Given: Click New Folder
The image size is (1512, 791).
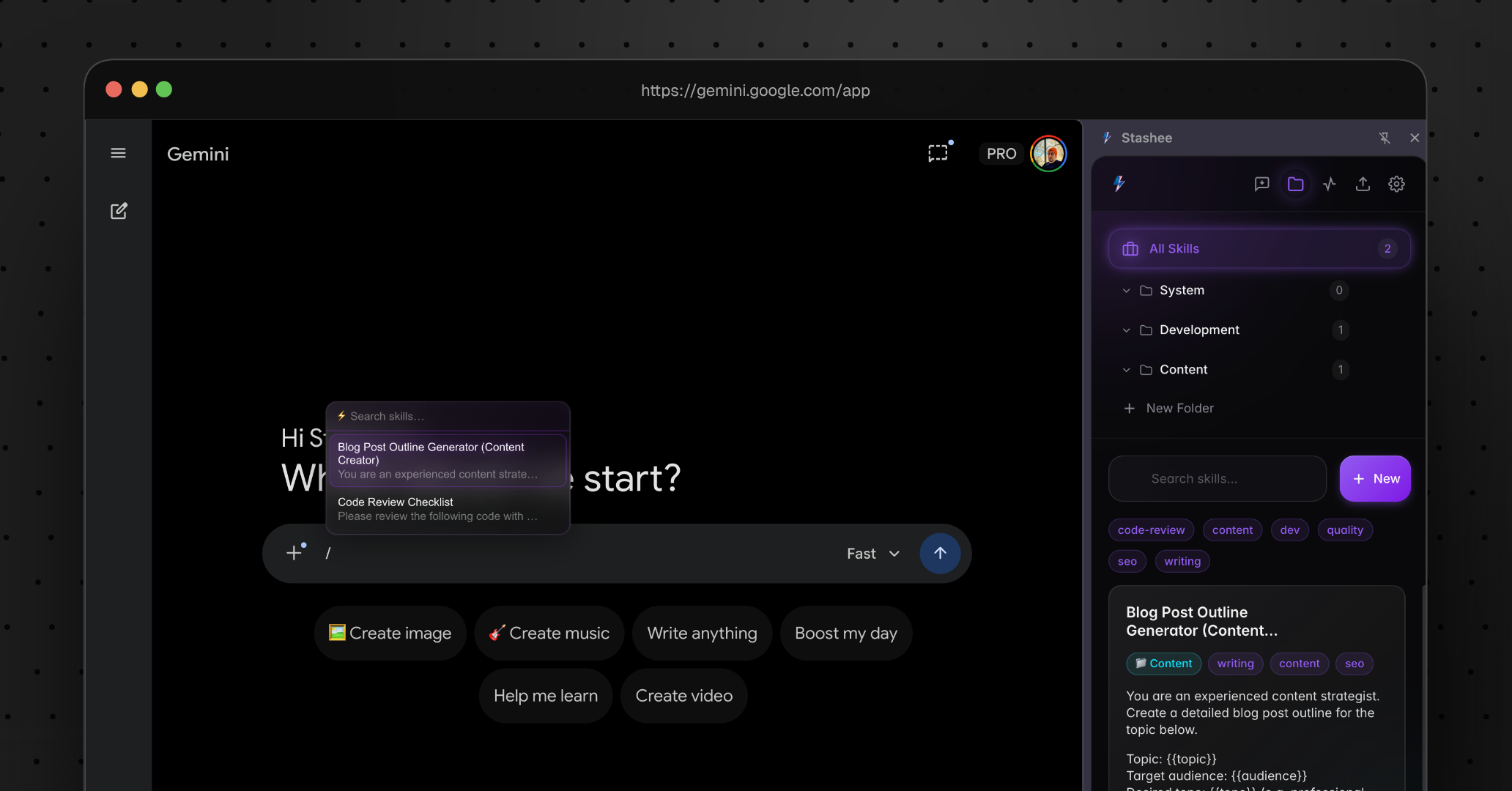Looking at the screenshot, I should [1168, 408].
